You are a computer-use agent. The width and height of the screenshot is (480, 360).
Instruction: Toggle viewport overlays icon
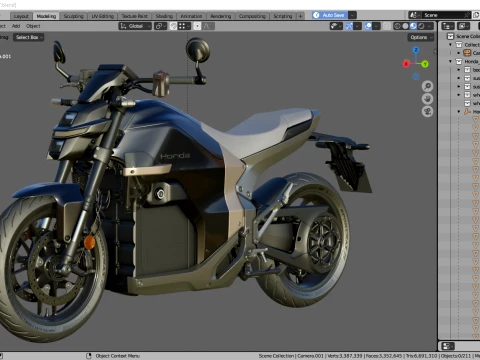[368, 26]
